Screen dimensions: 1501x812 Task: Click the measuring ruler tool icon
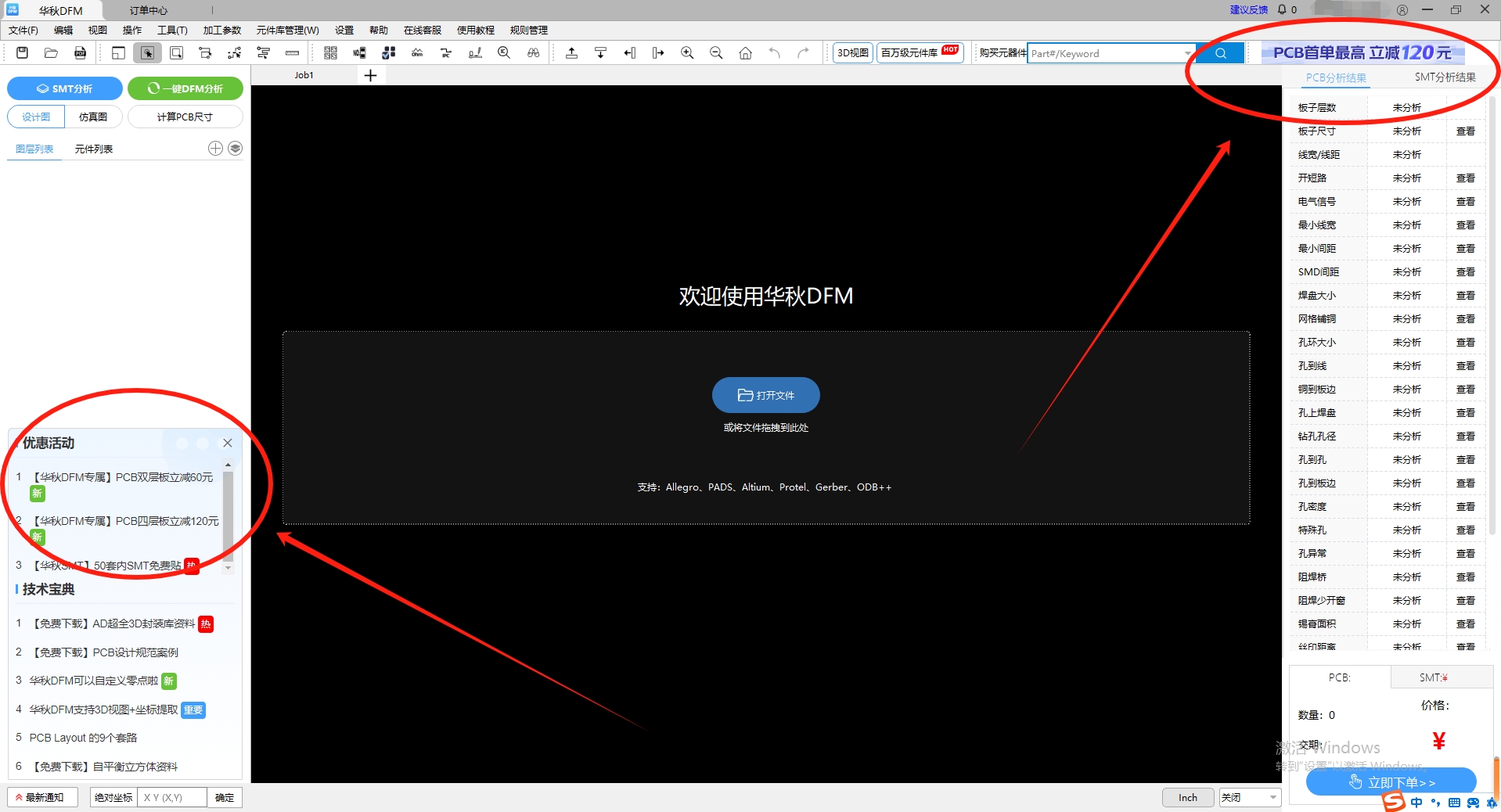(292, 52)
